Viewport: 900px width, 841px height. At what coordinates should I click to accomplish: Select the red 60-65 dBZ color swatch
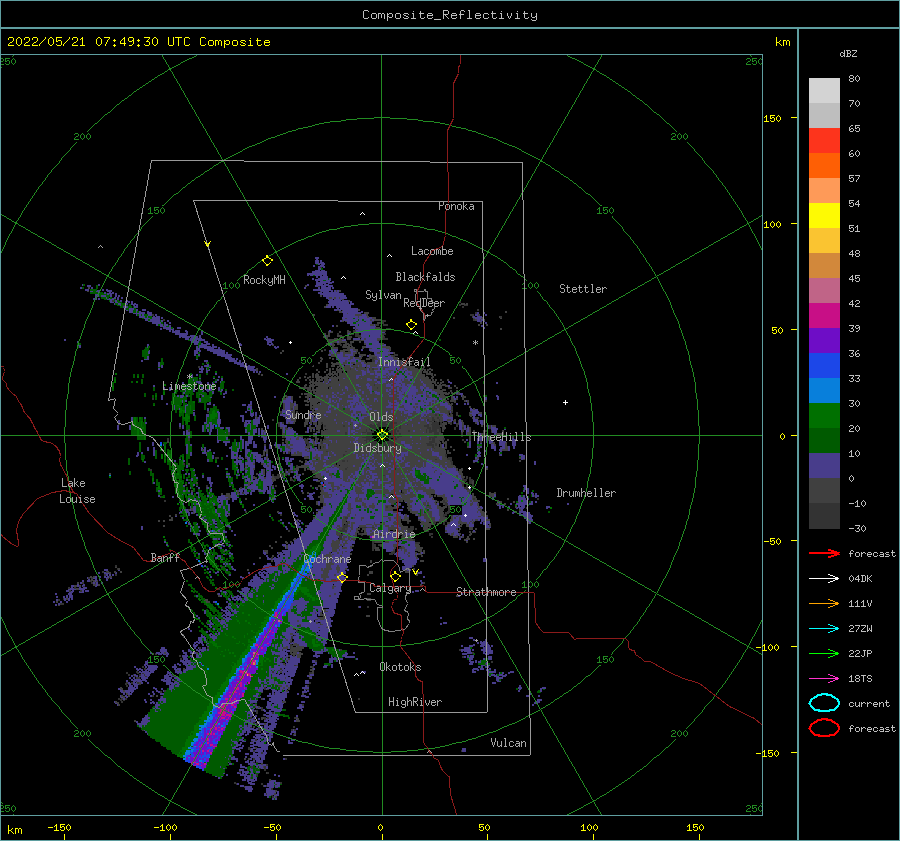[824, 141]
